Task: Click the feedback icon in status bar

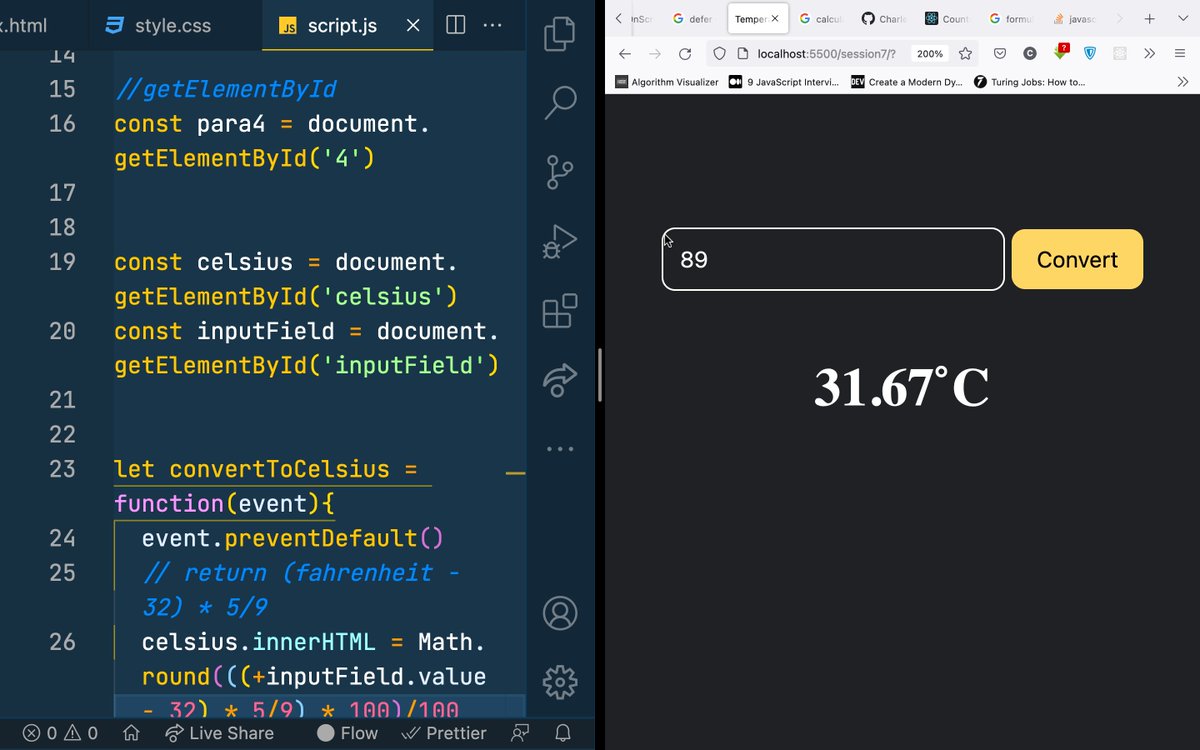Action: click(519, 733)
